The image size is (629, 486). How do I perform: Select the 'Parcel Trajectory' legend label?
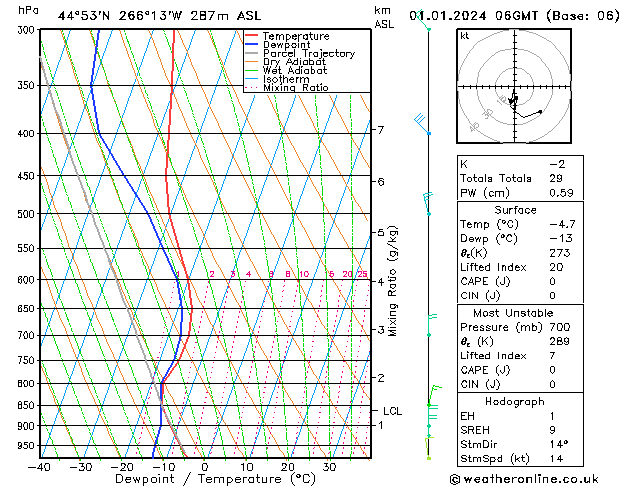(308, 53)
